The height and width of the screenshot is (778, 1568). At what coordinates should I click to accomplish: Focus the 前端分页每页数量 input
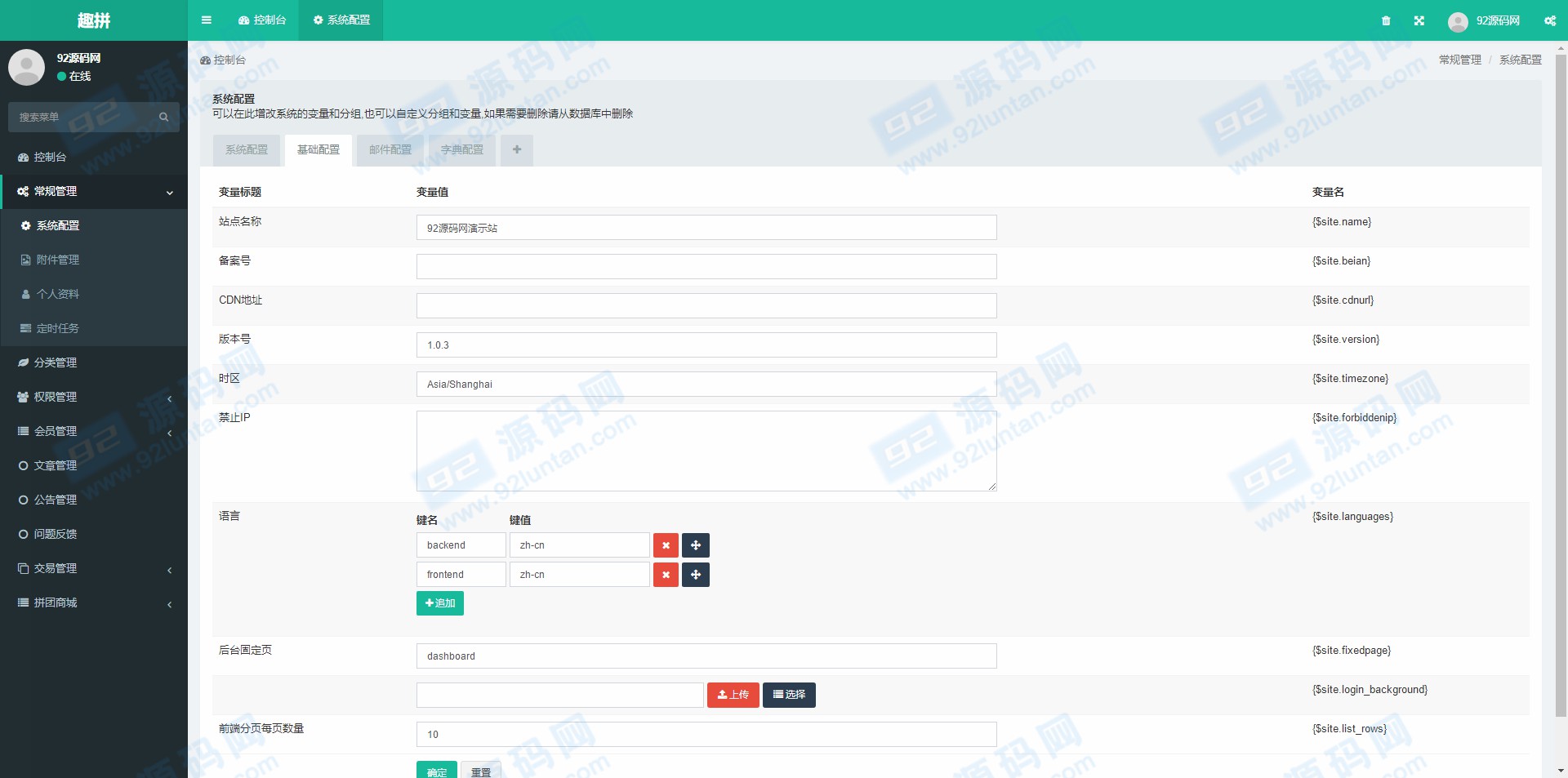[706, 735]
